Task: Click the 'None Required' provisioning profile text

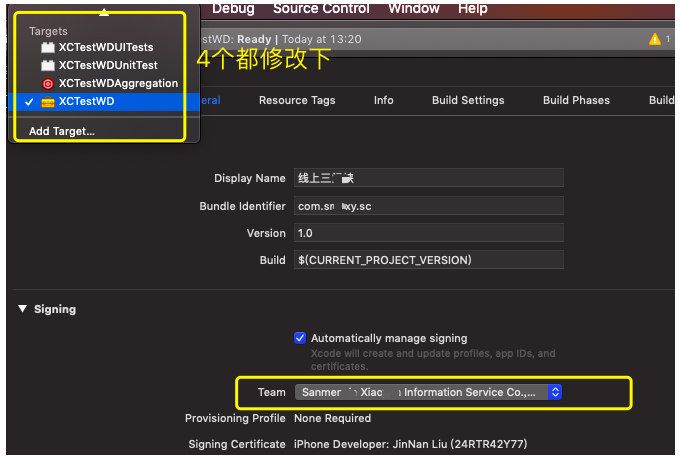Action: [x=332, y=418]
